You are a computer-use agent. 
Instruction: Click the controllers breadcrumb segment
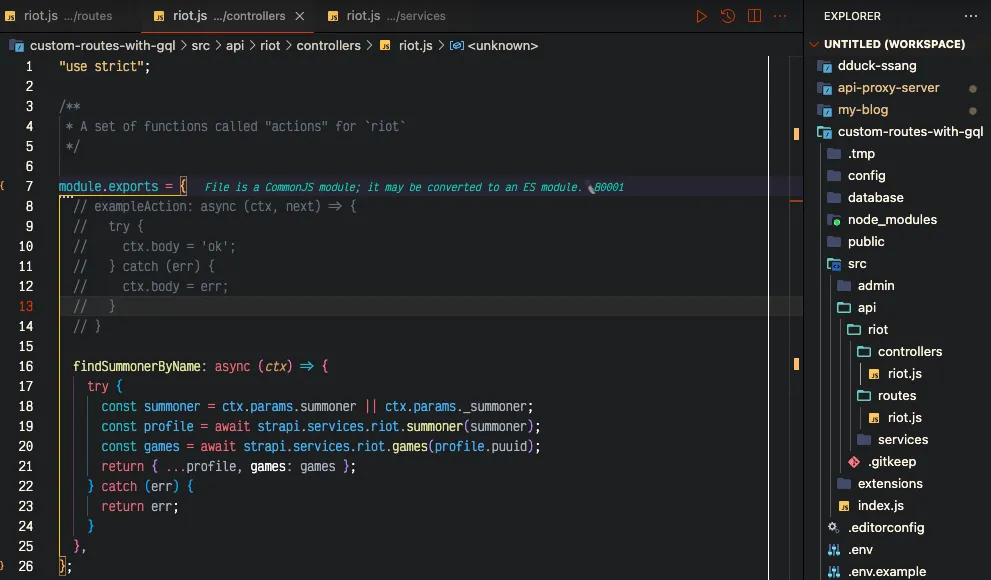pos(328,46)
